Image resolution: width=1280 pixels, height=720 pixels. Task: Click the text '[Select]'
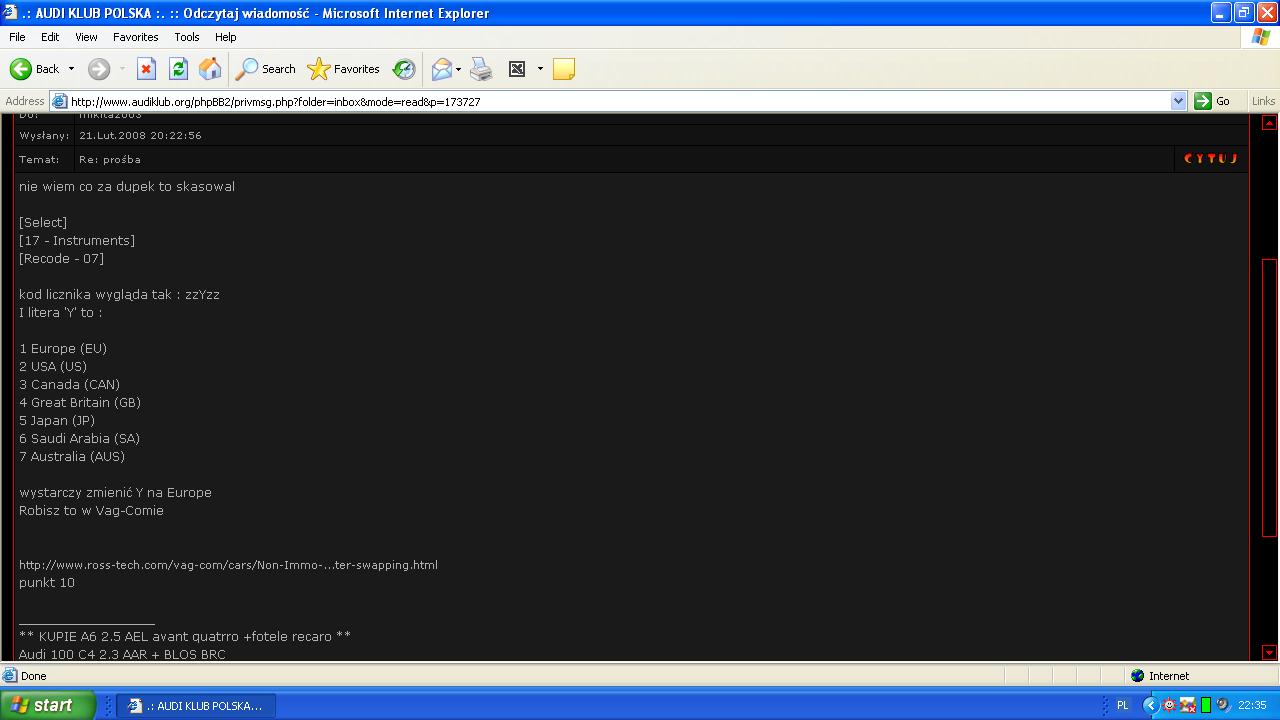pyautogui.click(x=43, y=222)
